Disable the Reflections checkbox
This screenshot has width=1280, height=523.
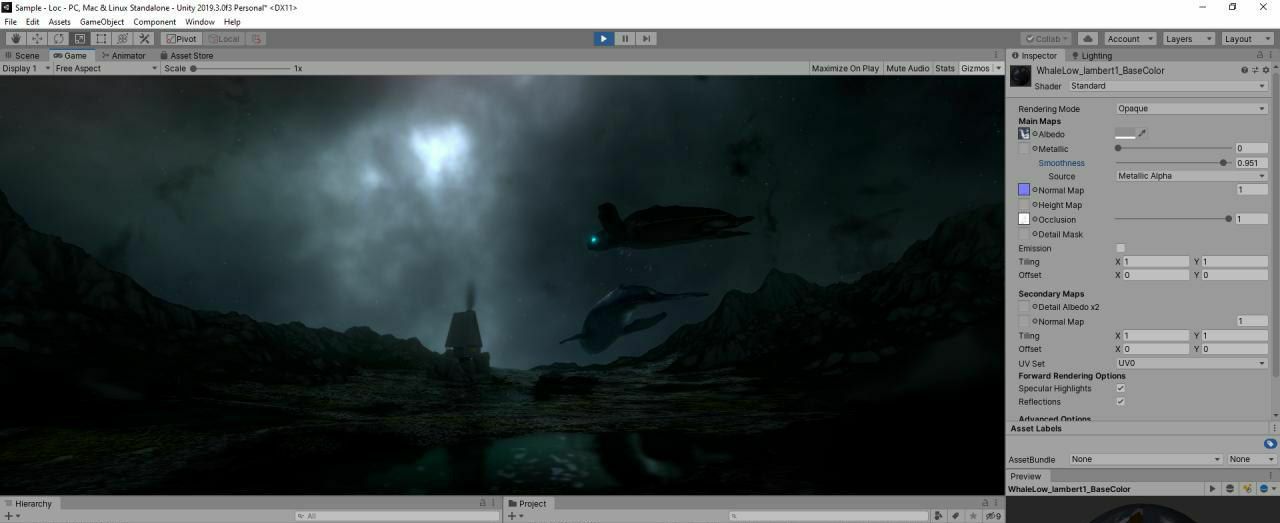[1120, 401]
